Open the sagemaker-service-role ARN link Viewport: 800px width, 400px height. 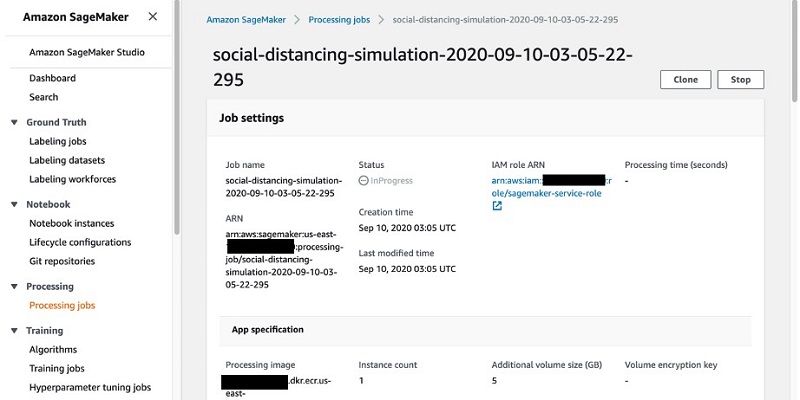coord(552,187)
